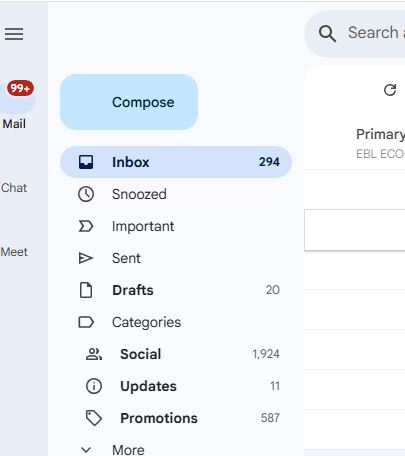Click the Promotions tag icon
405x456 pixels.
94,418
